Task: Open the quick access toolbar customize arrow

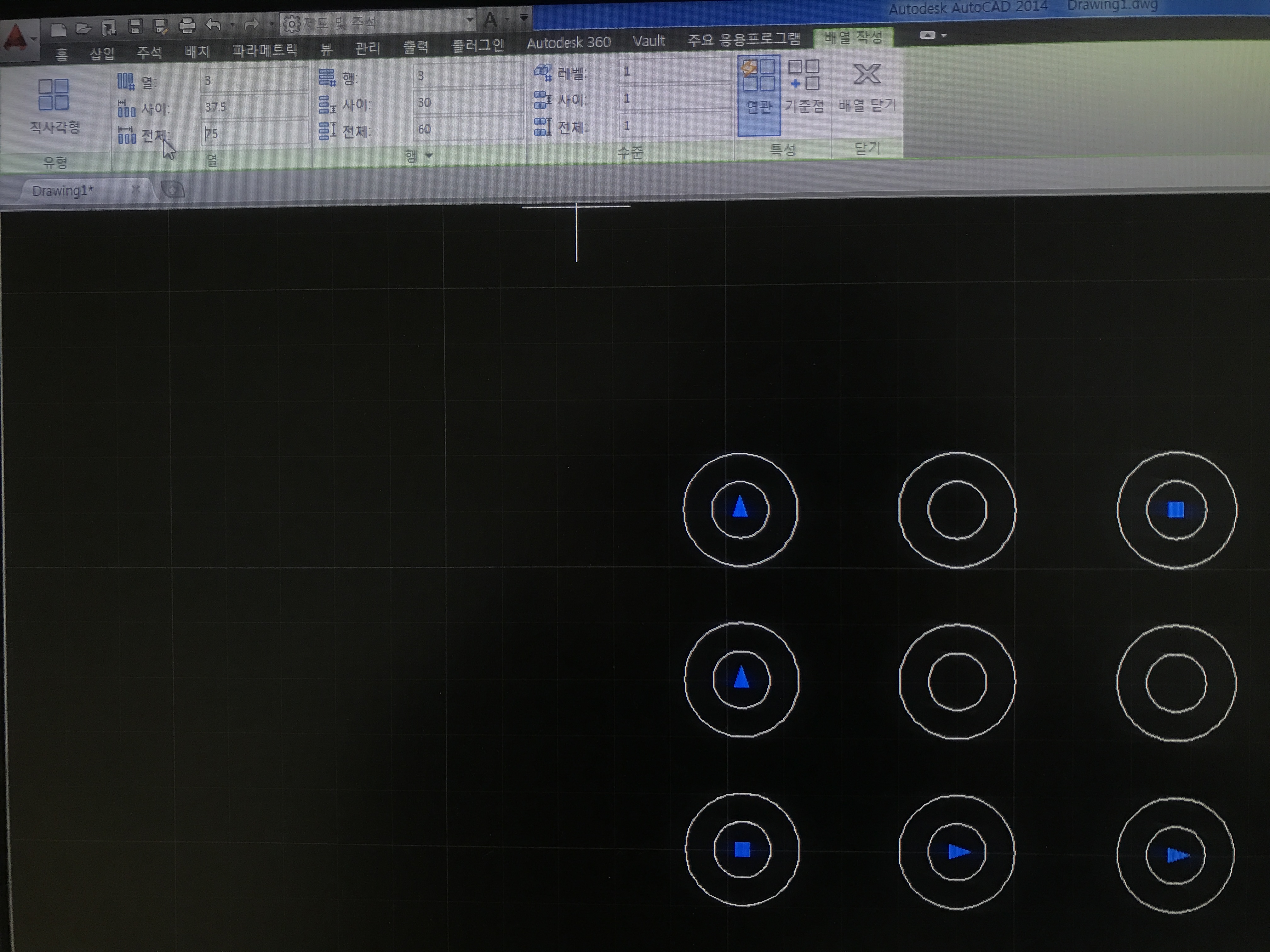Action: tap(523, 18)
